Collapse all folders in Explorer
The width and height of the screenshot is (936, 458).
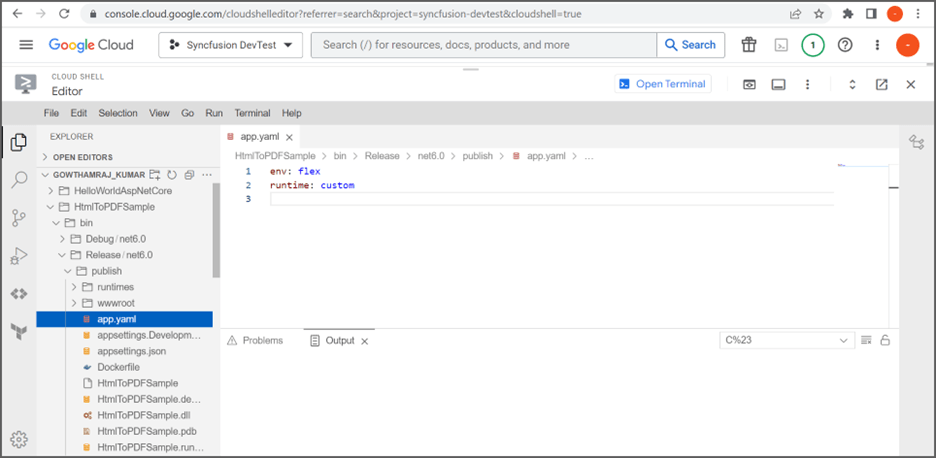[x=189, y=174]
